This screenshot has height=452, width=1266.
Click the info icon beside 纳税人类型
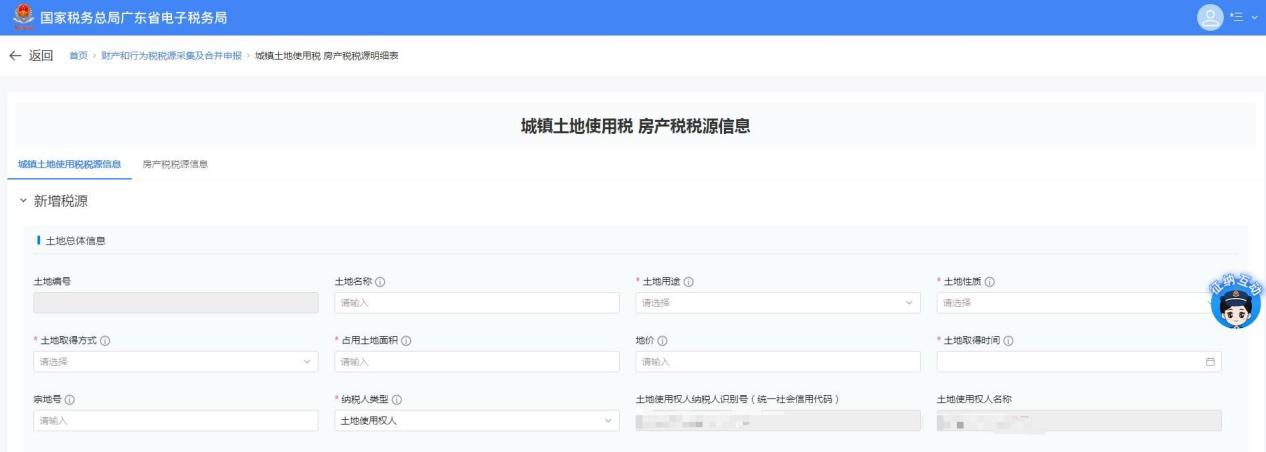click(x=397, y=400)
